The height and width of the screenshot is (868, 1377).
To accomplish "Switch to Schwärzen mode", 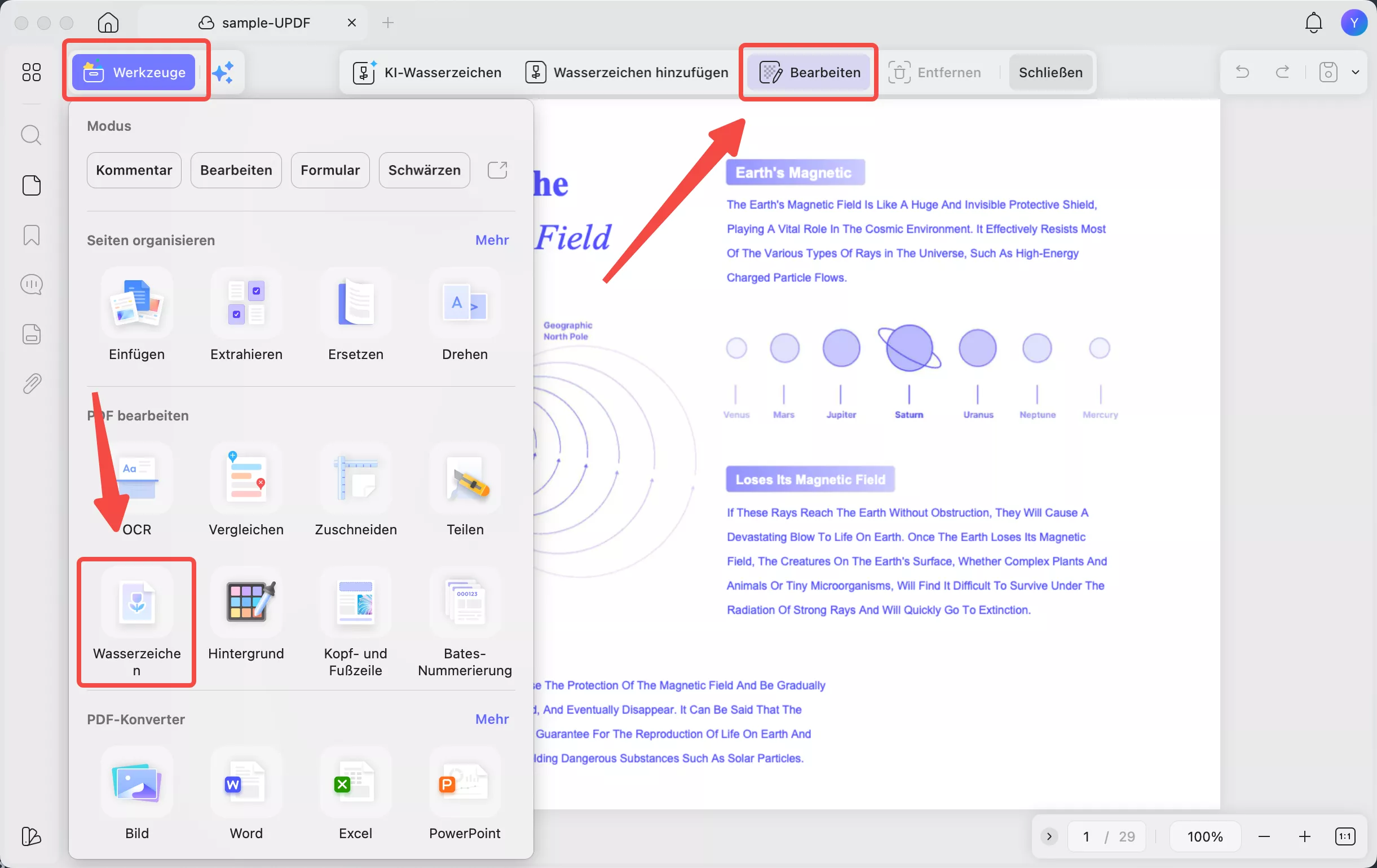I will point(424,170).
